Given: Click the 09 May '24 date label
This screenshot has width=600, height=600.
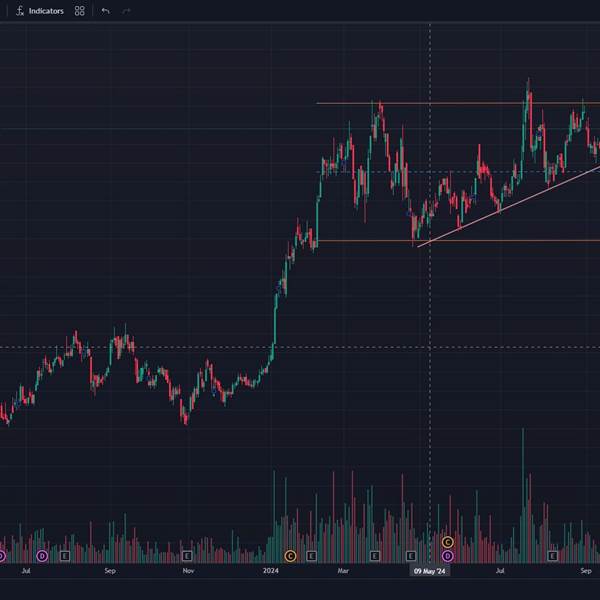Looking at the screenshot, I should [x=430, y=571].
